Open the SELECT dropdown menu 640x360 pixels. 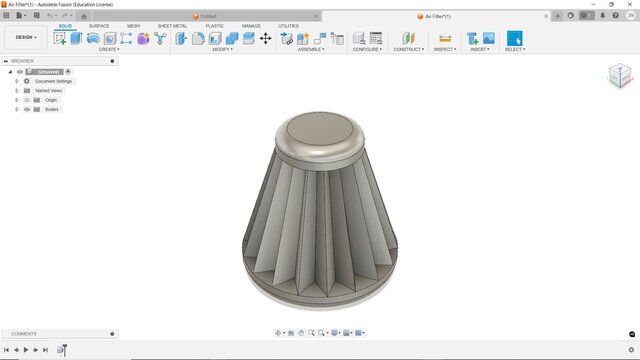click(515, 49)
